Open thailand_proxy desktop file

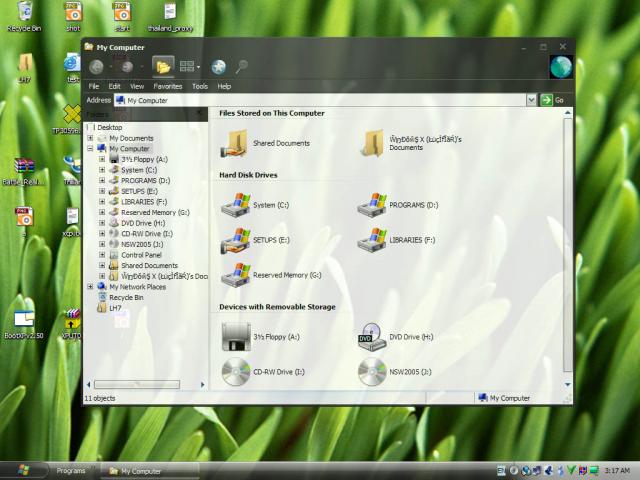point(170,16)
